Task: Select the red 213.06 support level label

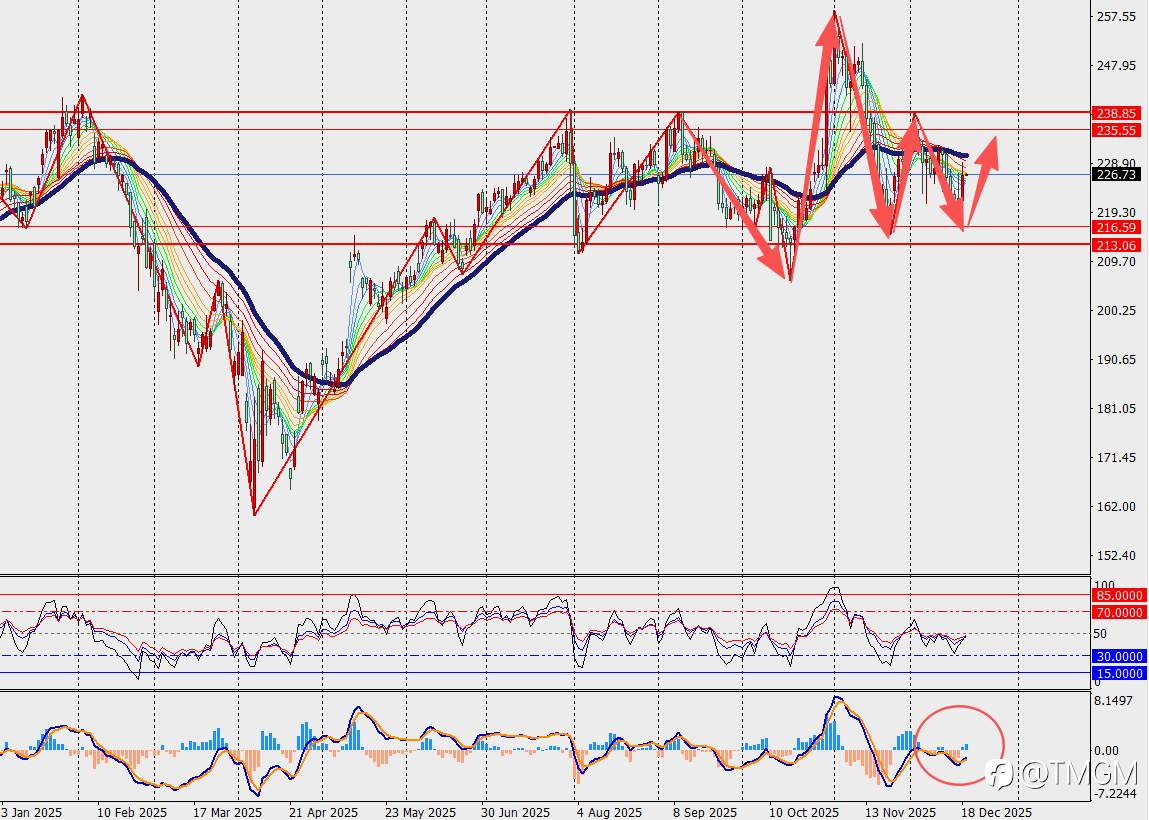Action: 1116,245
